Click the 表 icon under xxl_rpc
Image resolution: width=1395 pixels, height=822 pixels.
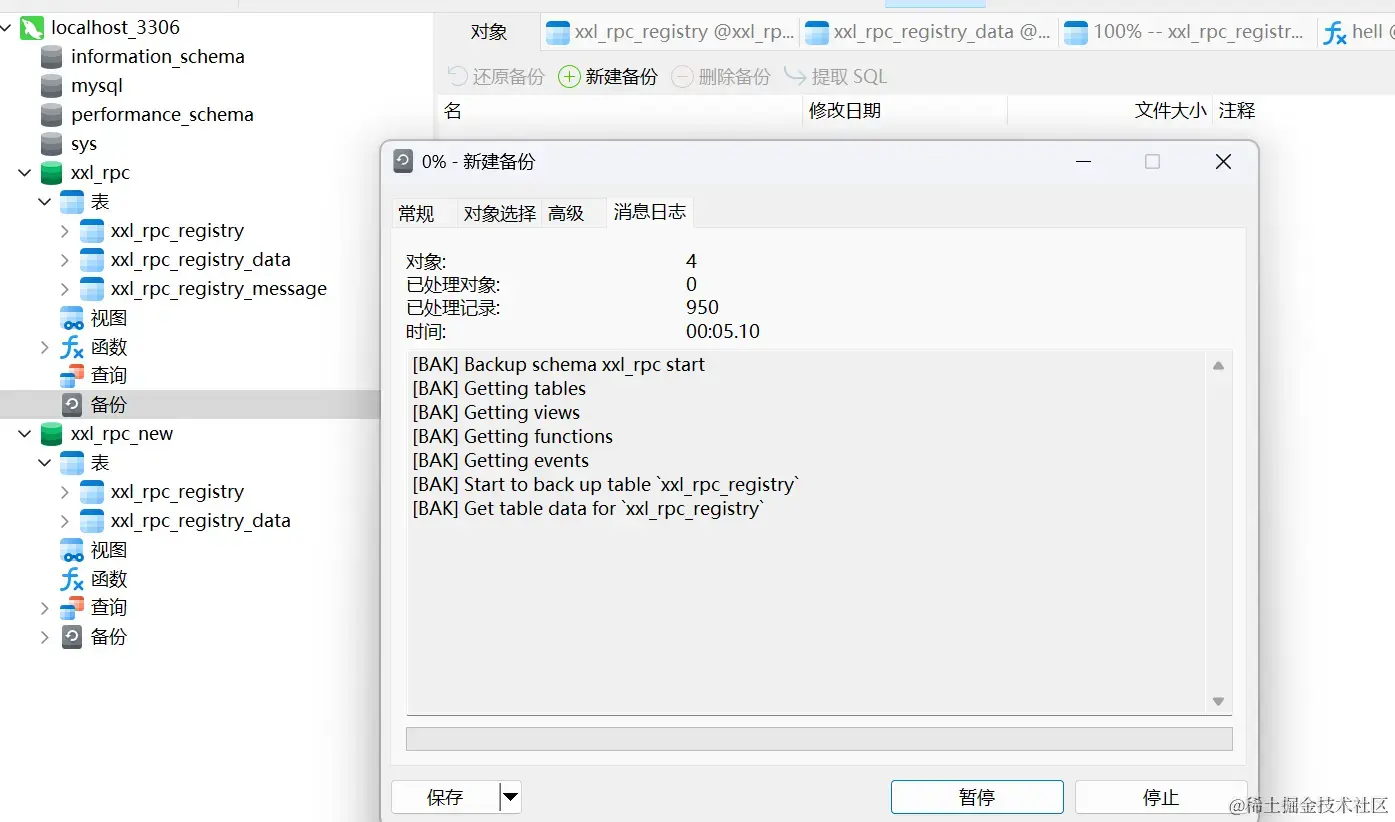click(x=72, y=202)
